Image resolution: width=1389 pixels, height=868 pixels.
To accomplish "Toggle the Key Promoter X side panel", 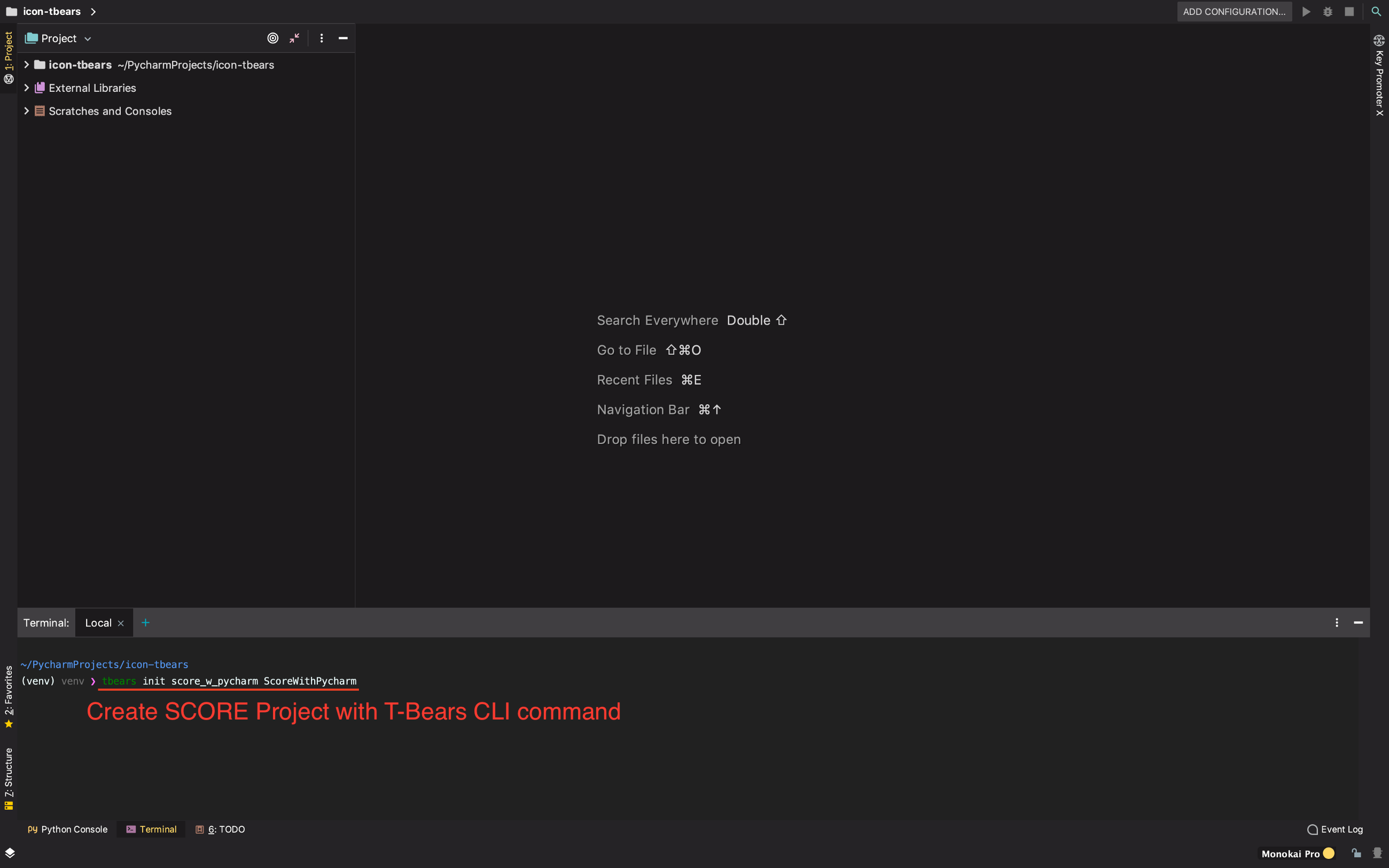I will click(1379, 76).
